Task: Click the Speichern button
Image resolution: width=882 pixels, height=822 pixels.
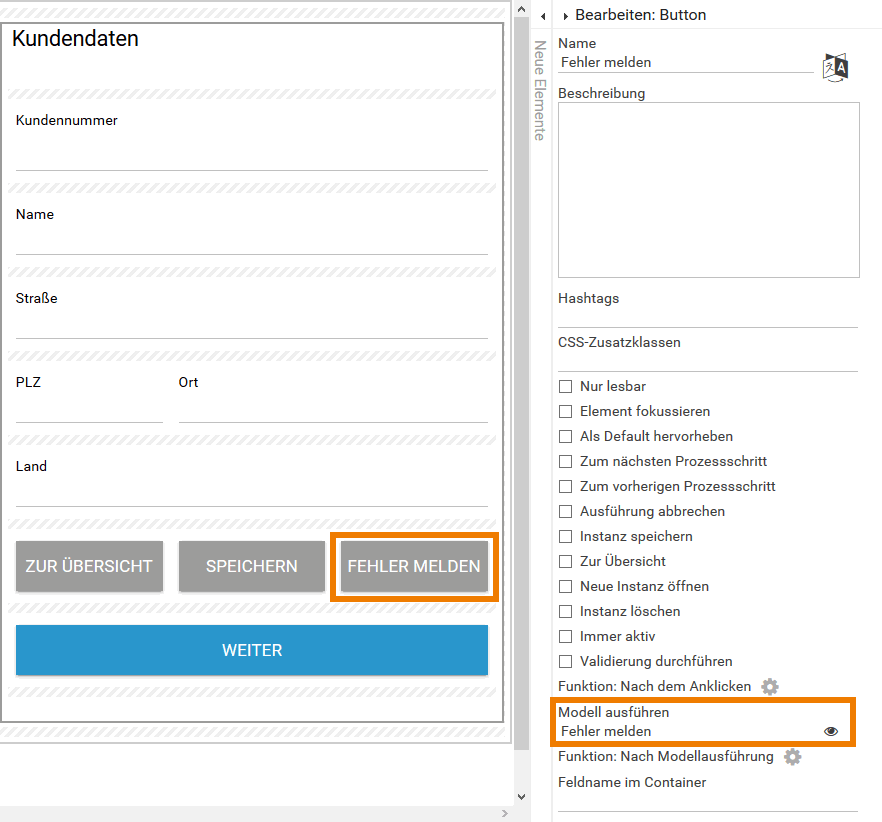Action: (x=252, y=566)
